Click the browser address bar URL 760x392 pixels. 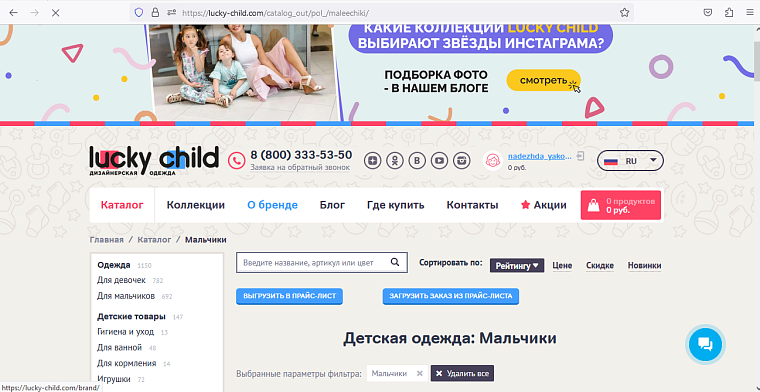point(275,13)
